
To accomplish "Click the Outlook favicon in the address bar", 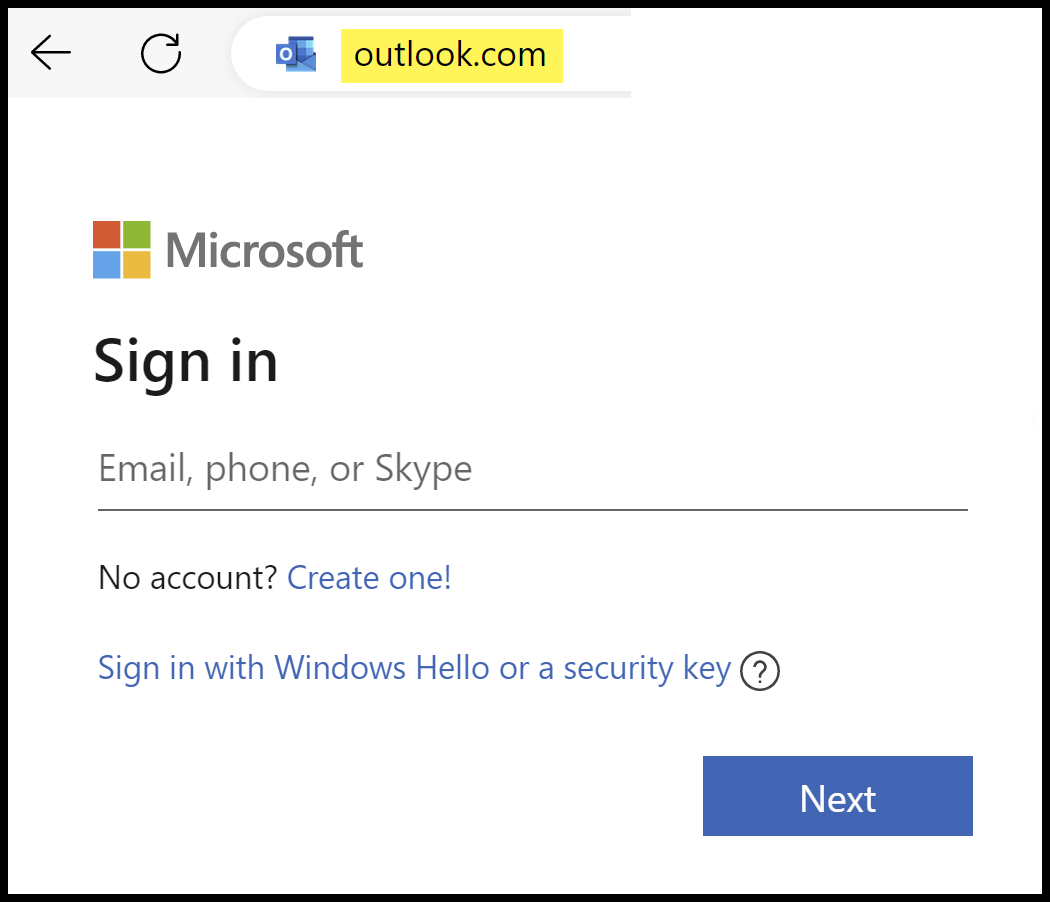I will pyautogui.click(x=295, y=55).
